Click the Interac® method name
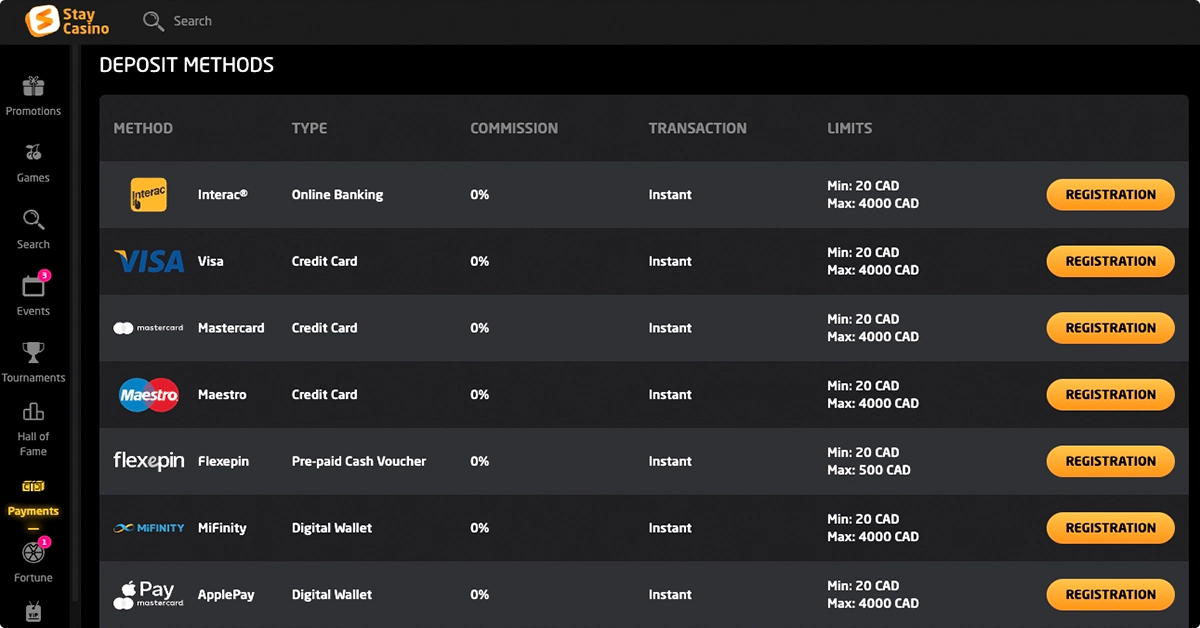 pos(222,195)
